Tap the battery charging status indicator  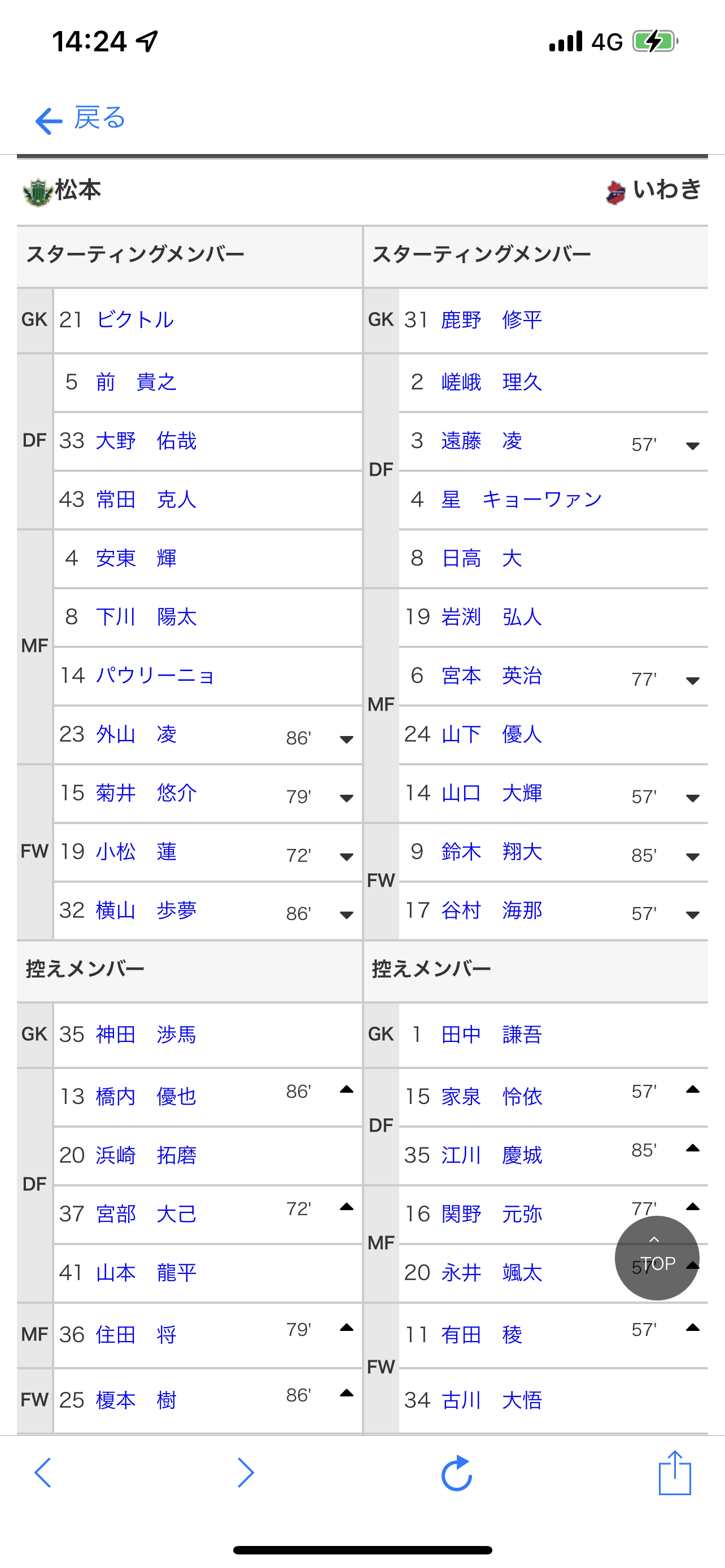click(655, 41)
